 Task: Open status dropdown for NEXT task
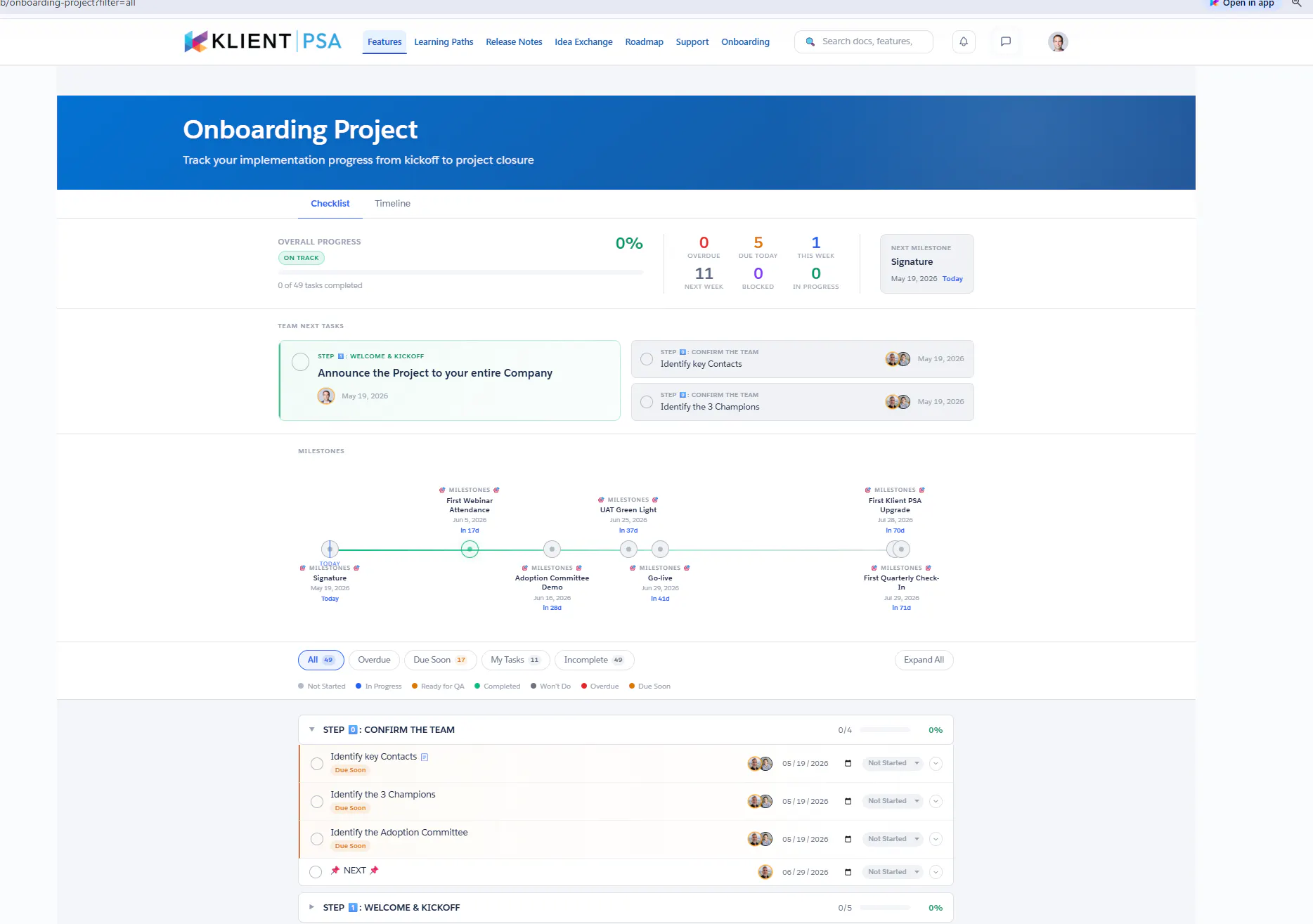click(x=893, y=872)
